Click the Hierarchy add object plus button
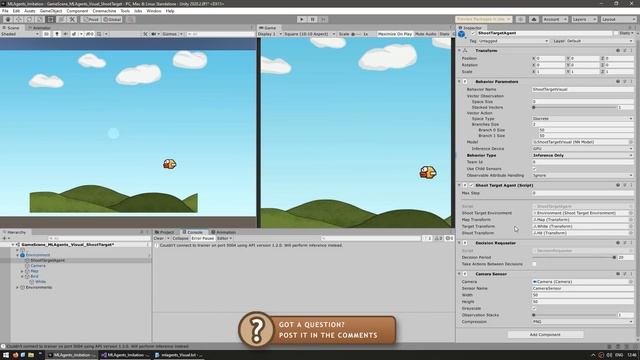Image resolution: width=640 pixels, height=360 pixels. click(4, 238)
